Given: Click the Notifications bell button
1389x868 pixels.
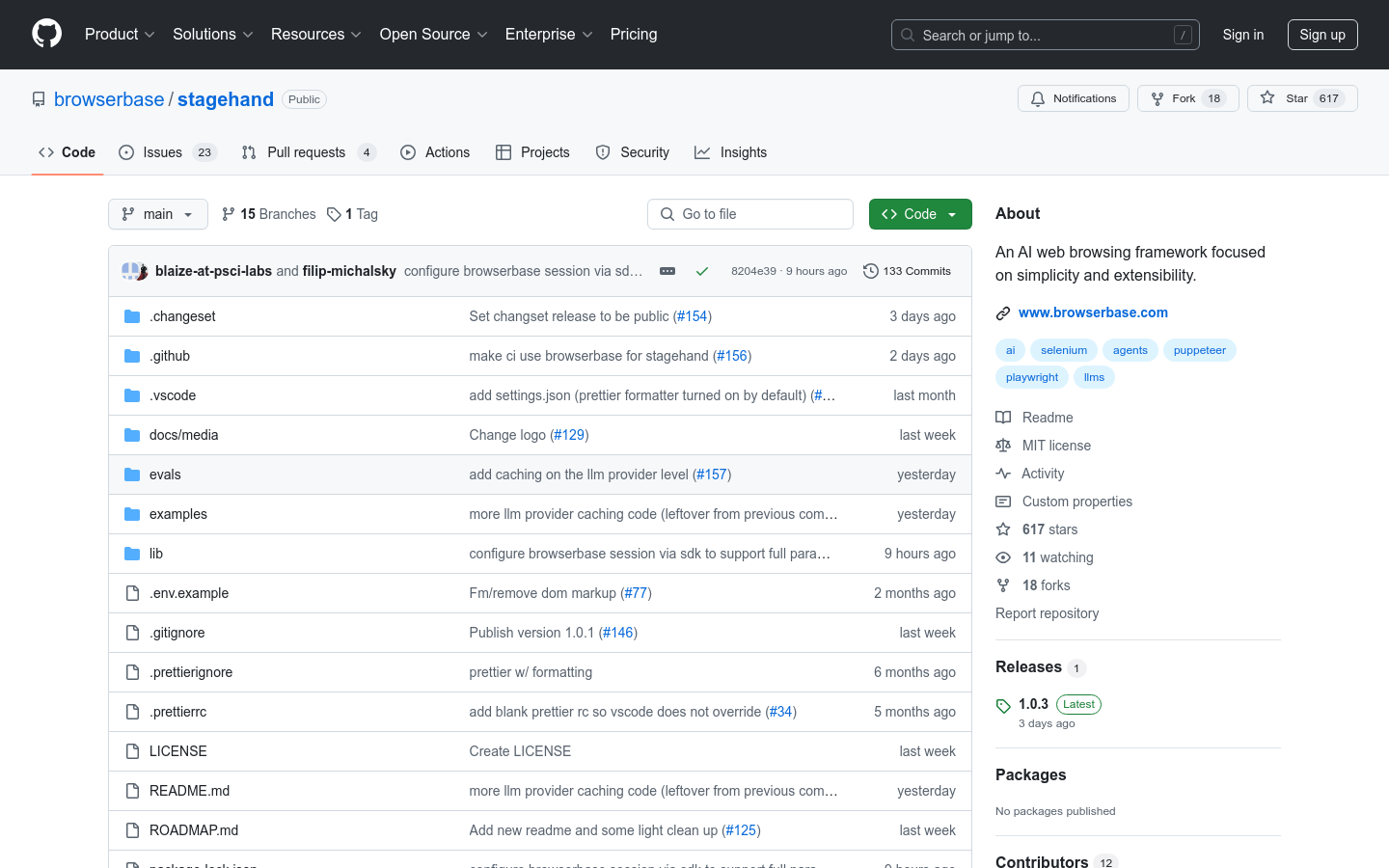Looking at the screenshot, I should coord(1073,98).
